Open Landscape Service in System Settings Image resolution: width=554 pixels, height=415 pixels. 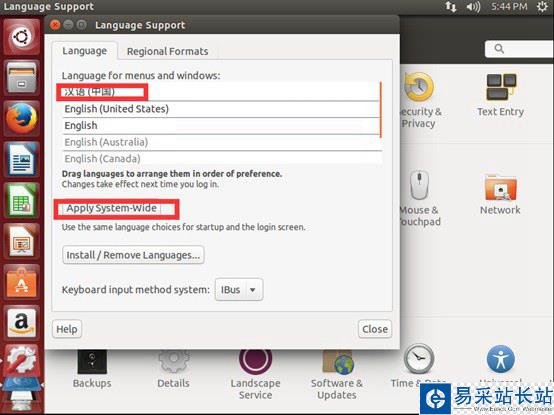[255, 374]
